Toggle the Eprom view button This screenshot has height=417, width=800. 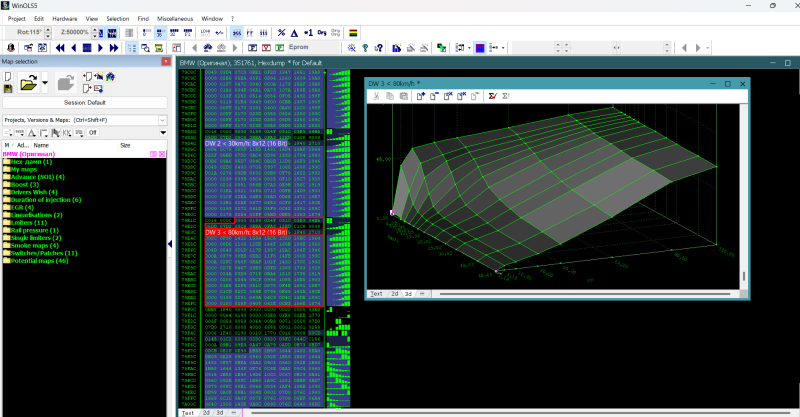click(298, 47)
